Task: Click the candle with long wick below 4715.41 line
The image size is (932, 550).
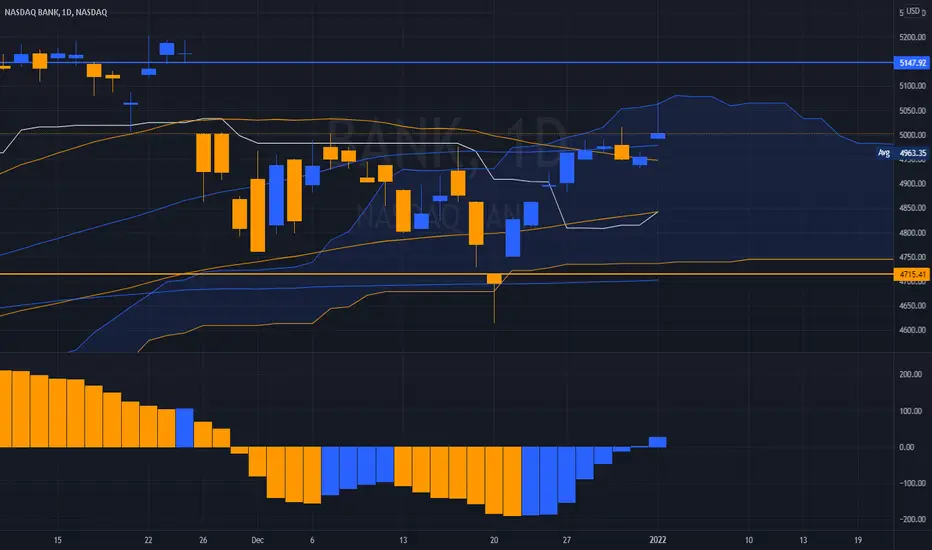Action: click(x=494, y=297)
